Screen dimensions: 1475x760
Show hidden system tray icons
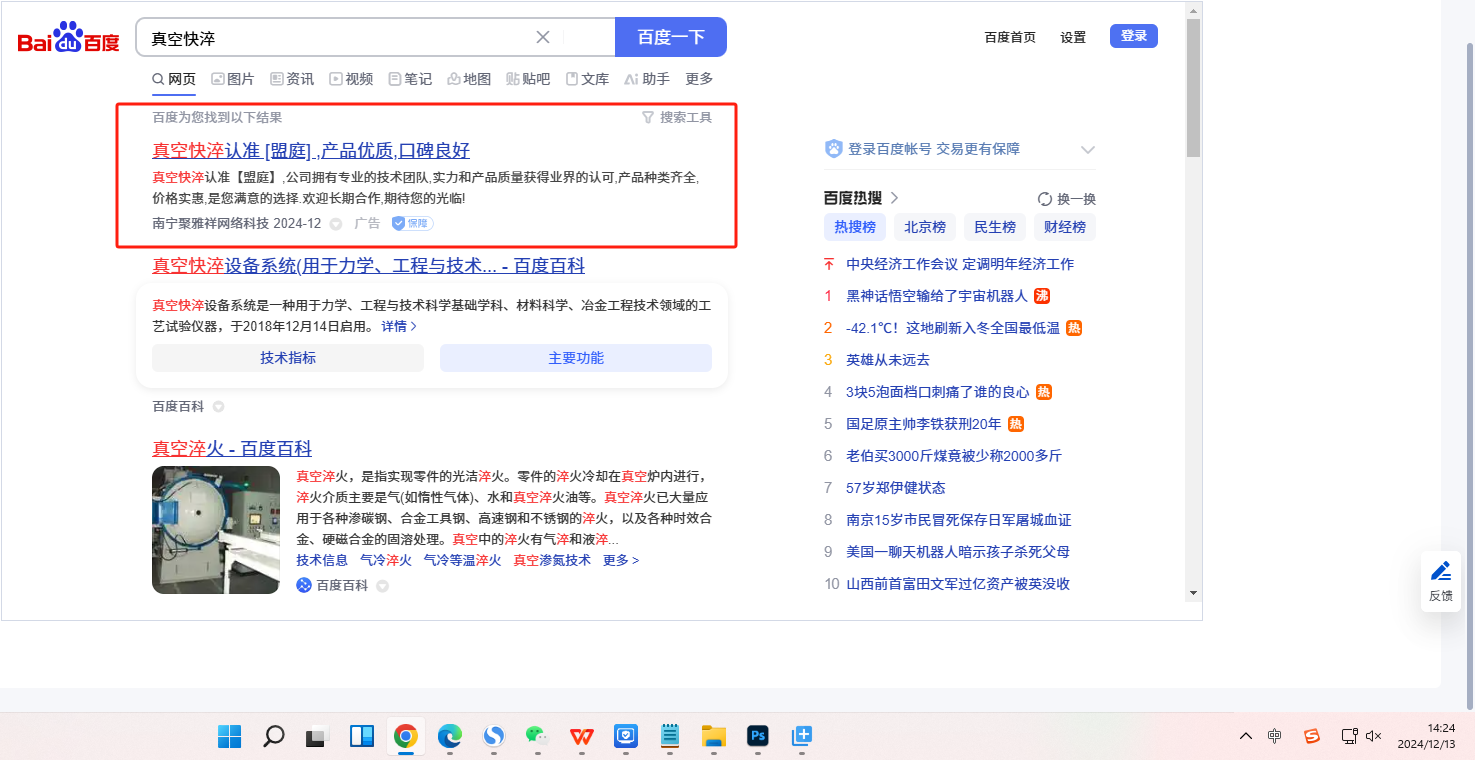point(1245,736)
